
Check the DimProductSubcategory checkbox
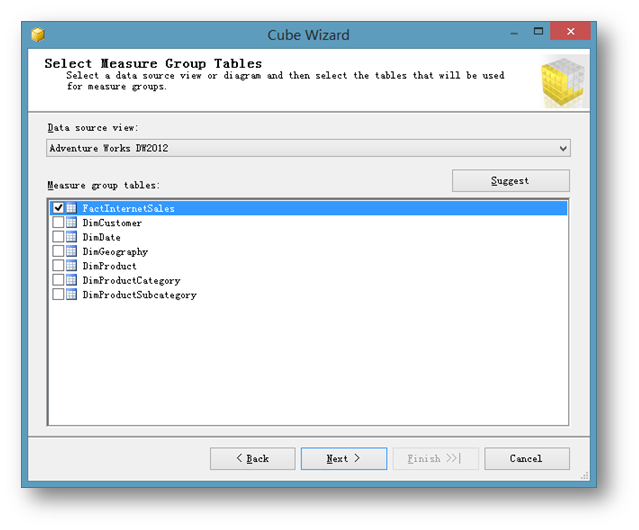58,294
